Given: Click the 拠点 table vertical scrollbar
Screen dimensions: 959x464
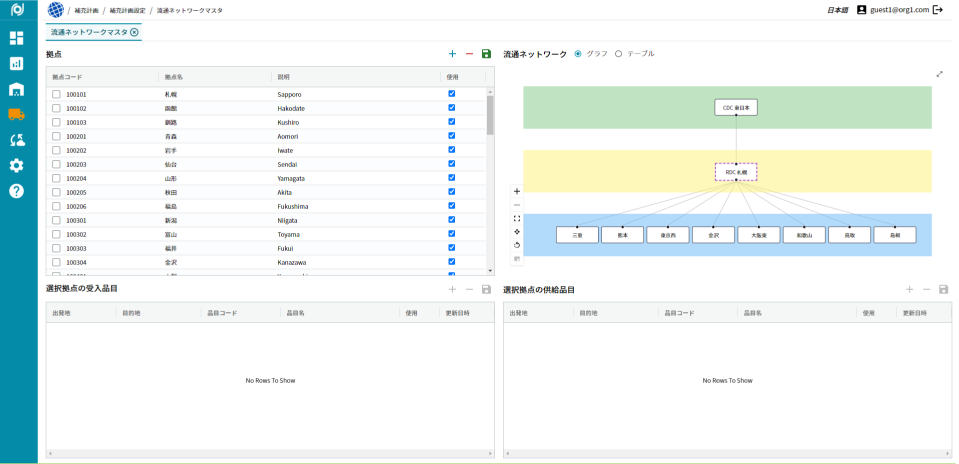Looking at the screenshot, I should (490, 115).
